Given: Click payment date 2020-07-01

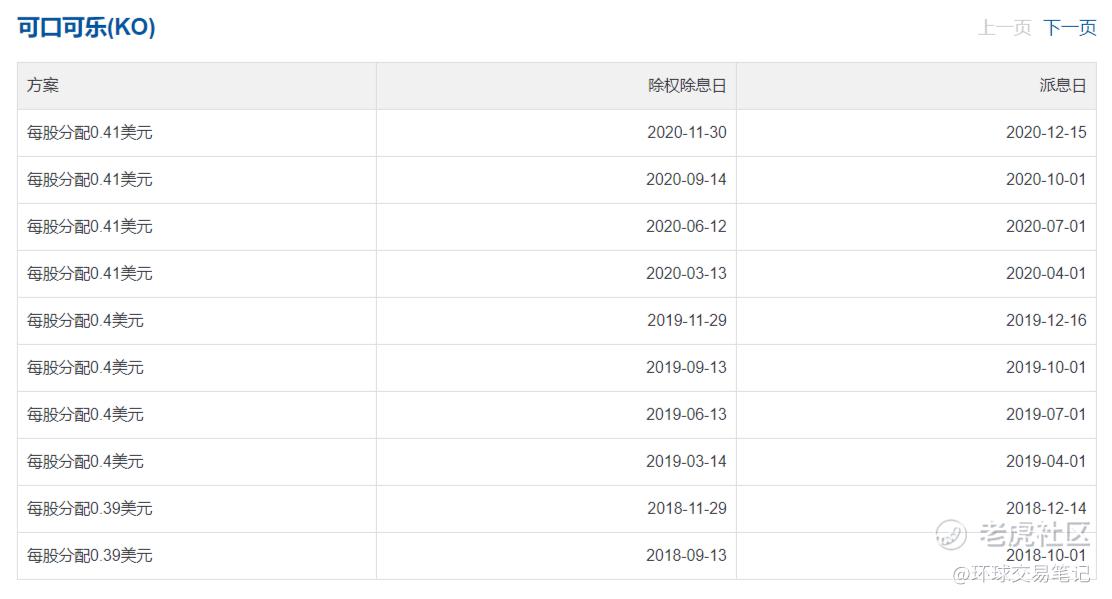Looking at the screenshot, I should (x=1045, y=227).
